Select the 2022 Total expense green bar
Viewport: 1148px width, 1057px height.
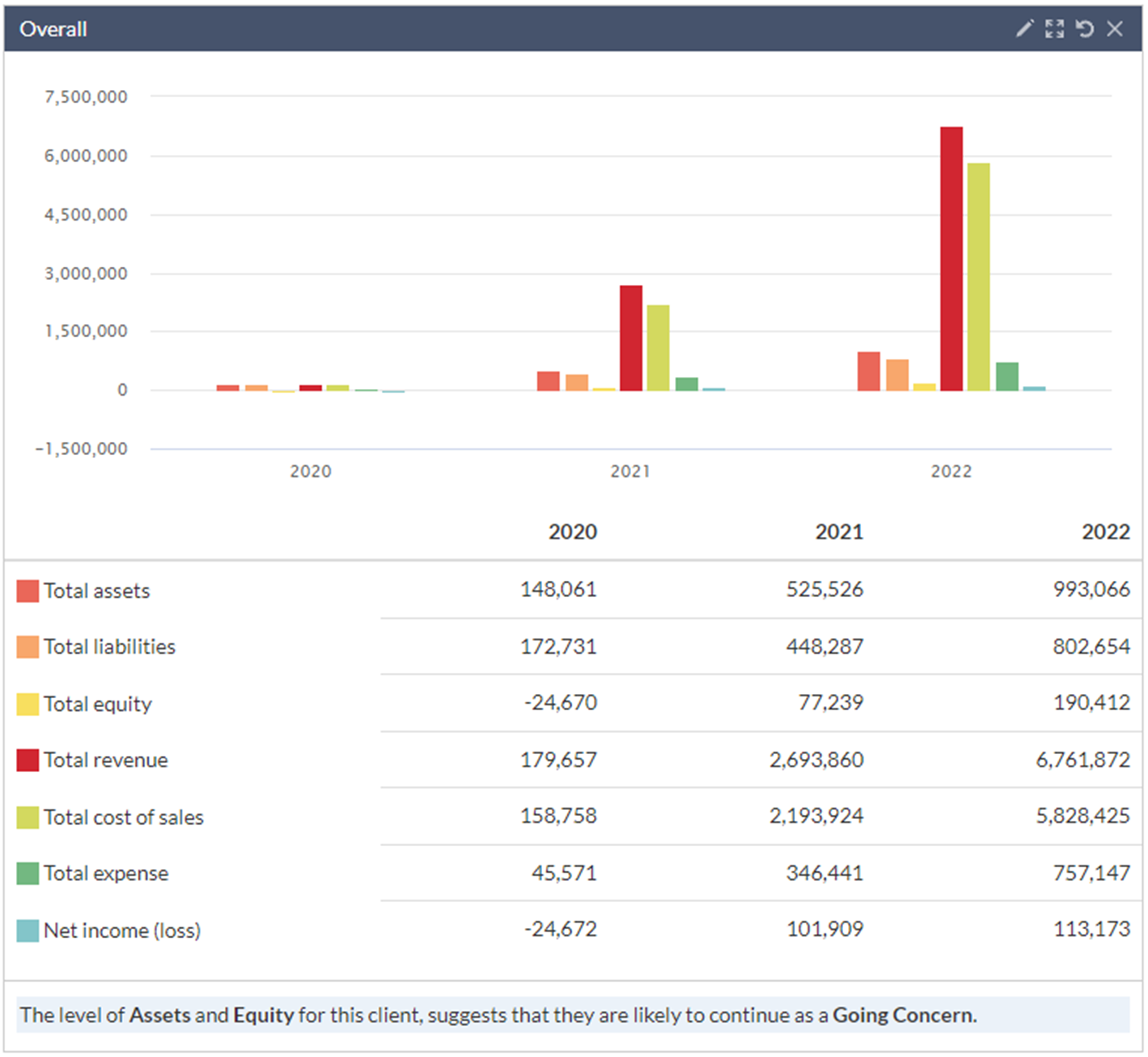(x=1007, y=376)
